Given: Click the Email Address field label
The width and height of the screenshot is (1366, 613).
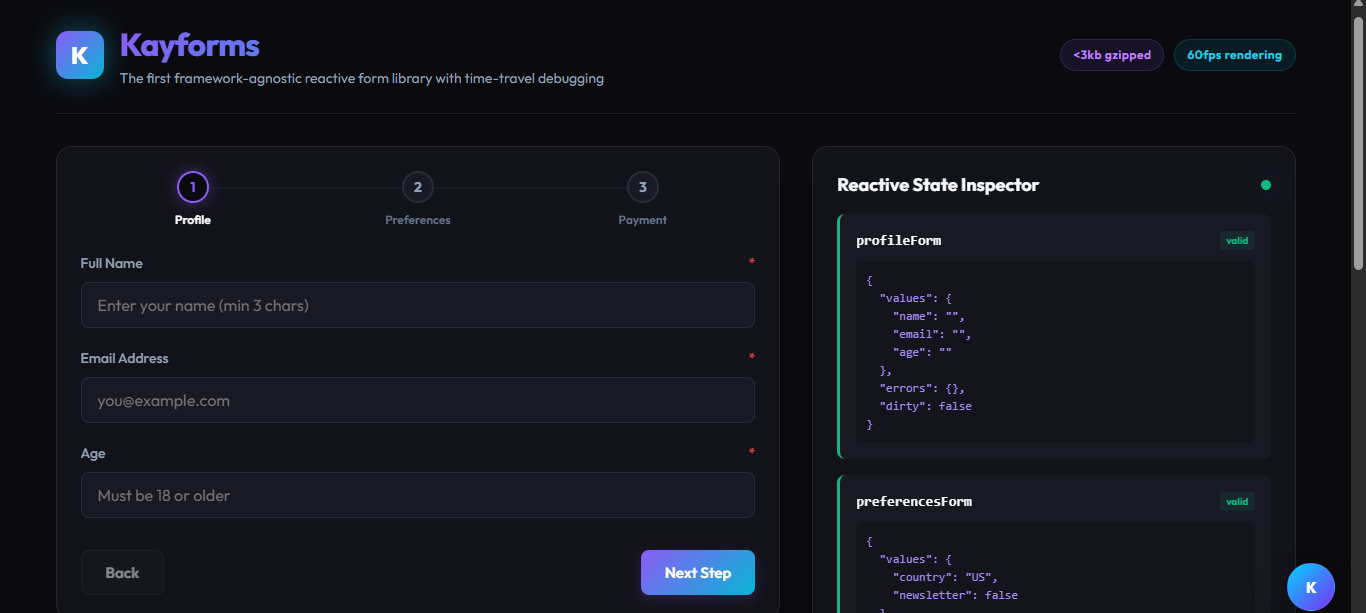Looking at the screenshot, I should pyautogui.click(x=125, y=358).
